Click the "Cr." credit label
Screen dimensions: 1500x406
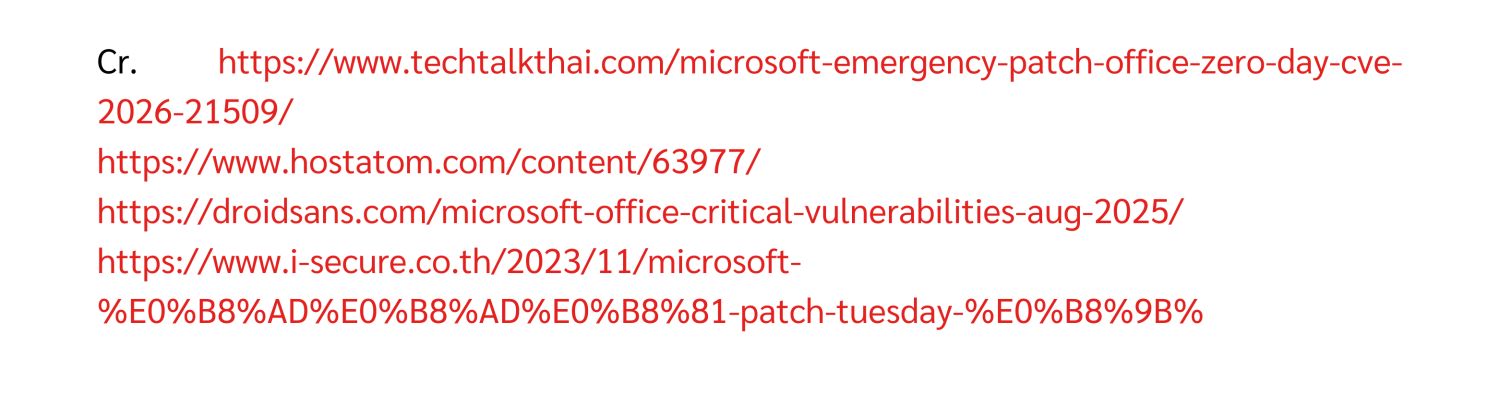coord(117,64)
